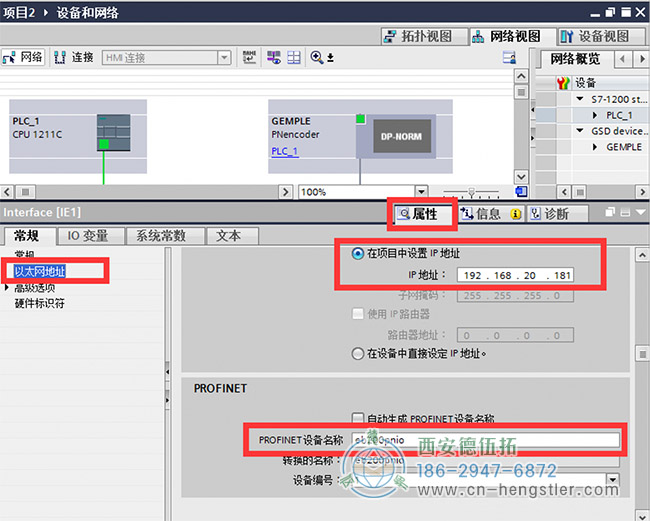Collapse inspector window with down arrow icon

pyautogui.click(x=641, y=212)
